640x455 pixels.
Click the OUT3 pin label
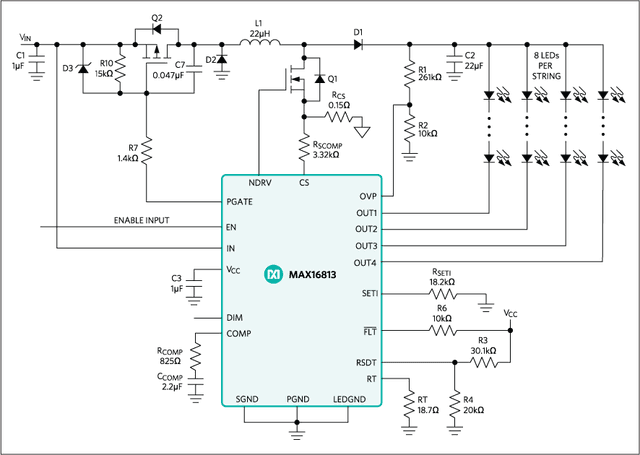tap(366, 246)
